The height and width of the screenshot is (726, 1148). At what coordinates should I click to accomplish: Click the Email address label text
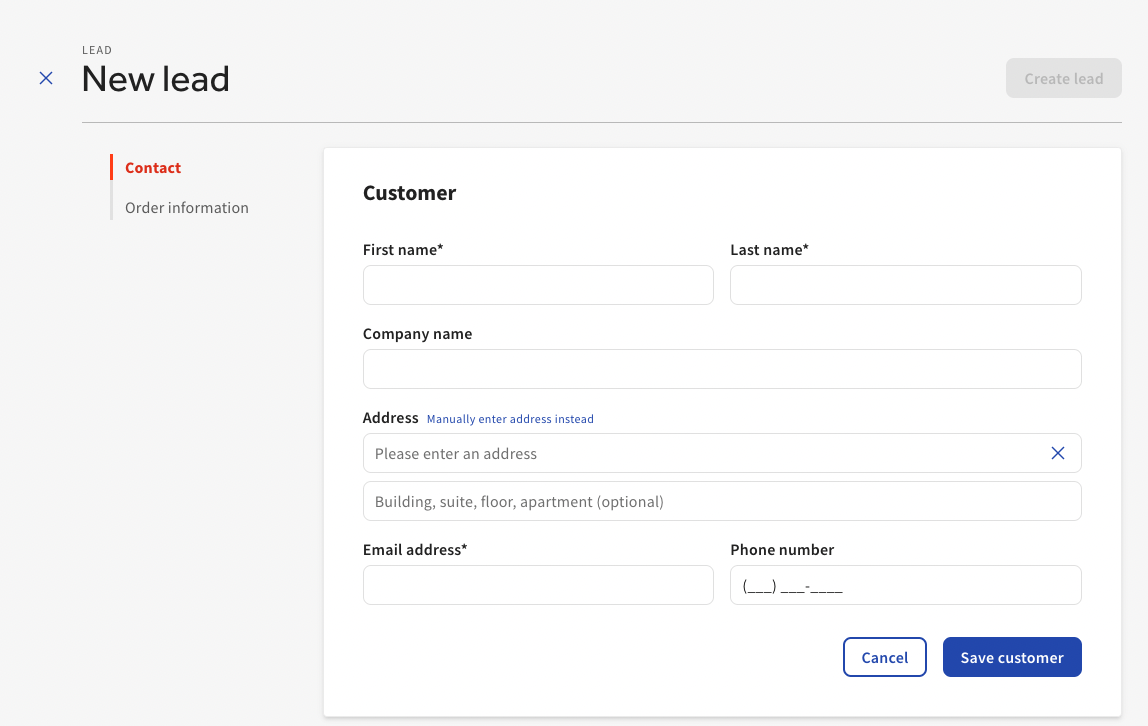click(414, 550)
